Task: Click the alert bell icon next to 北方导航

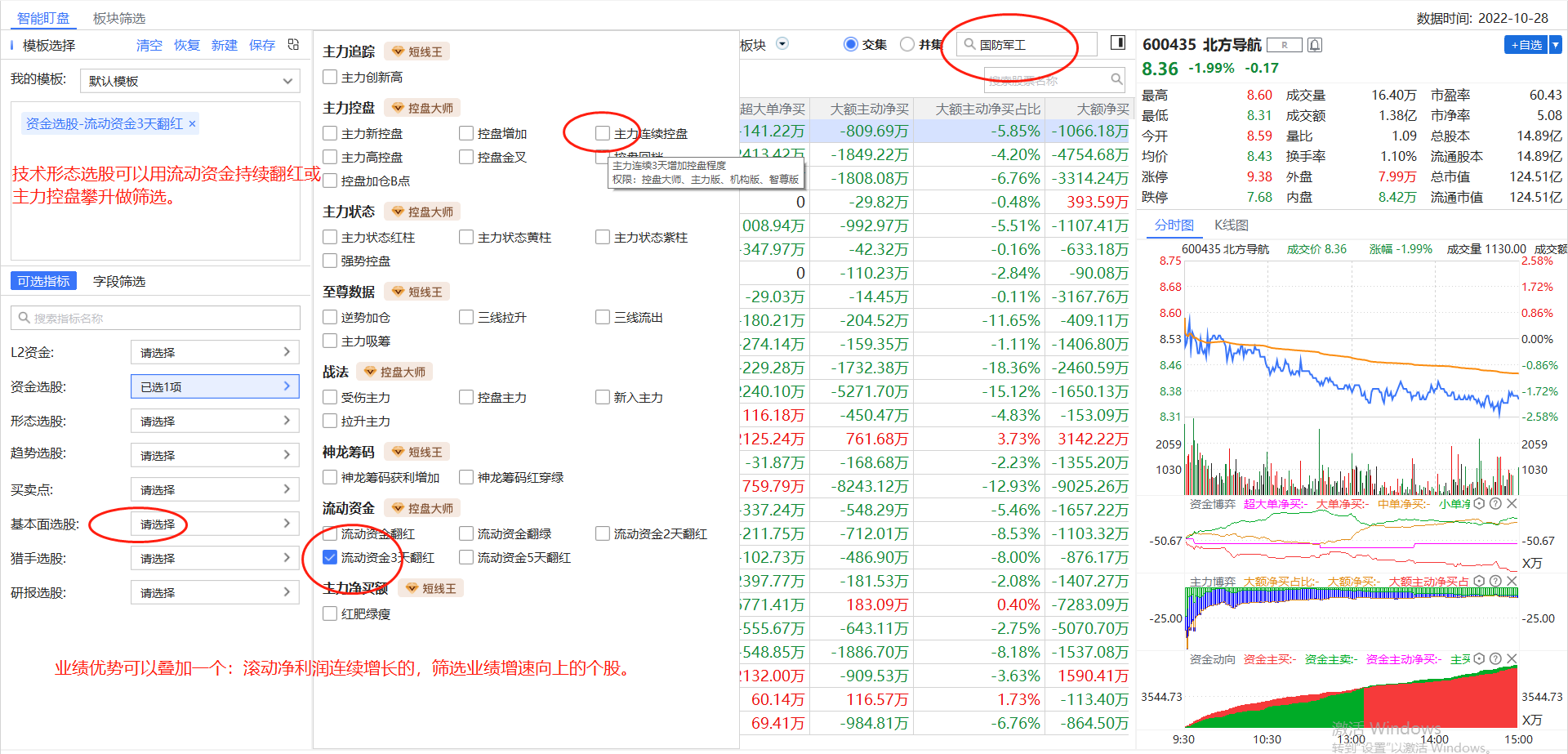Action: tap(1315, 45)
